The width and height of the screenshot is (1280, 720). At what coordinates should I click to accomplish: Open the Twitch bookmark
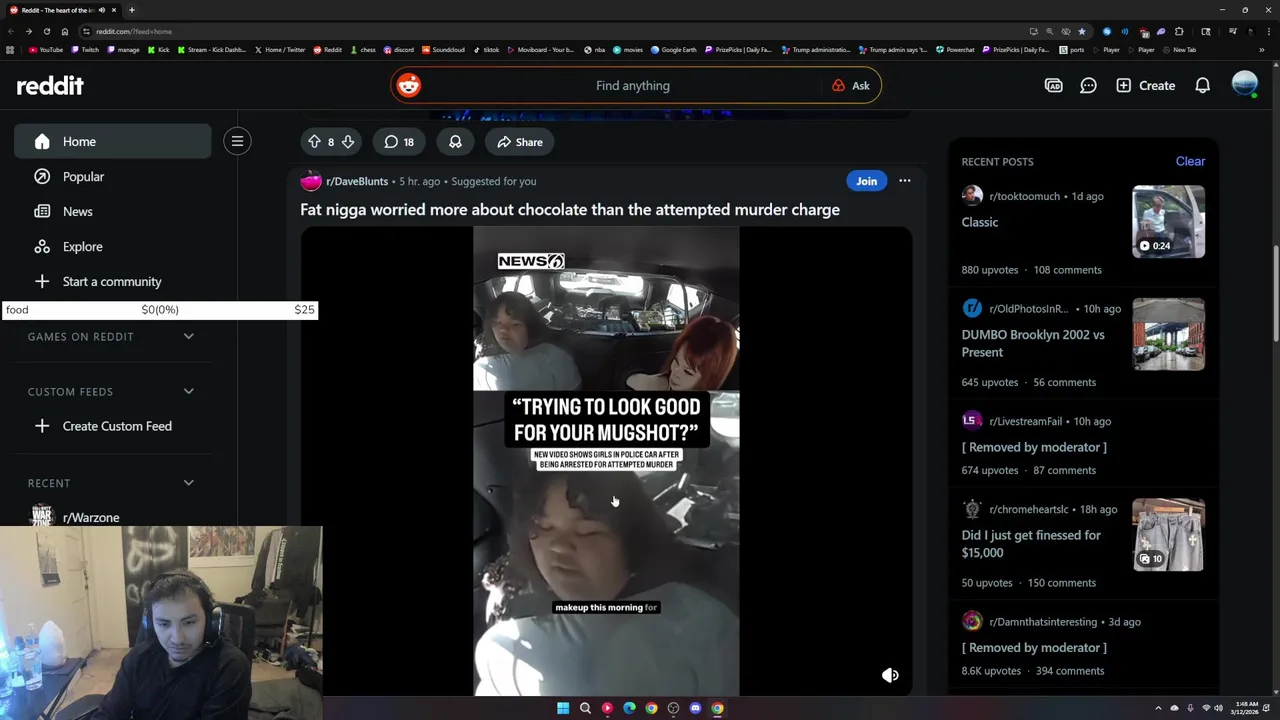point(84,50)
